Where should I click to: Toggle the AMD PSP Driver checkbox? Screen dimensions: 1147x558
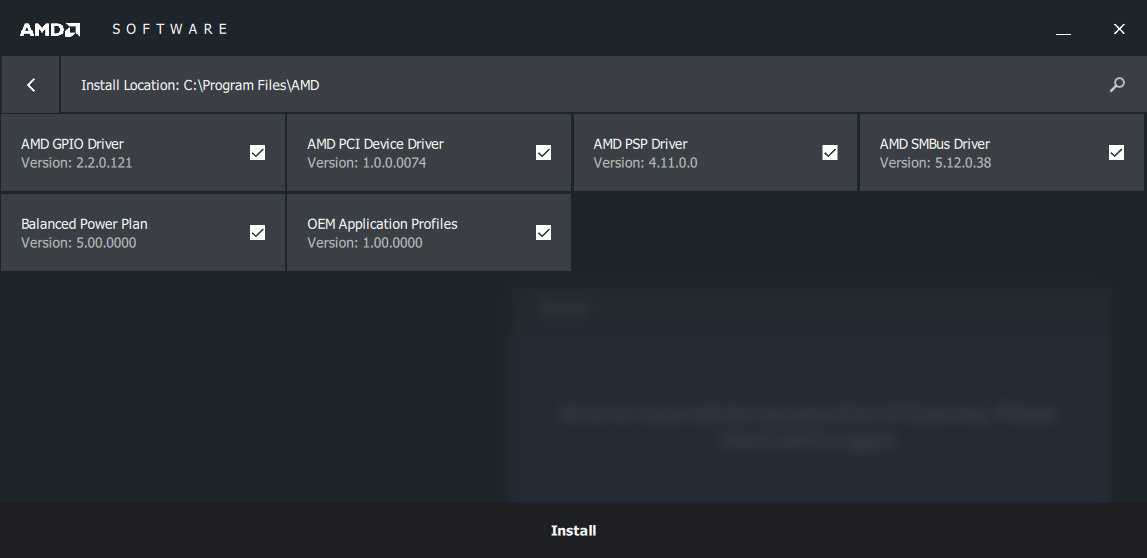click(830, 152)
